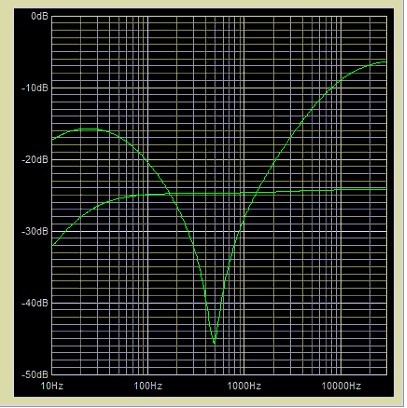Select the 10000Hz frequency label
Viewport: 407px width, 408px height.
click(x=341, y=386)
